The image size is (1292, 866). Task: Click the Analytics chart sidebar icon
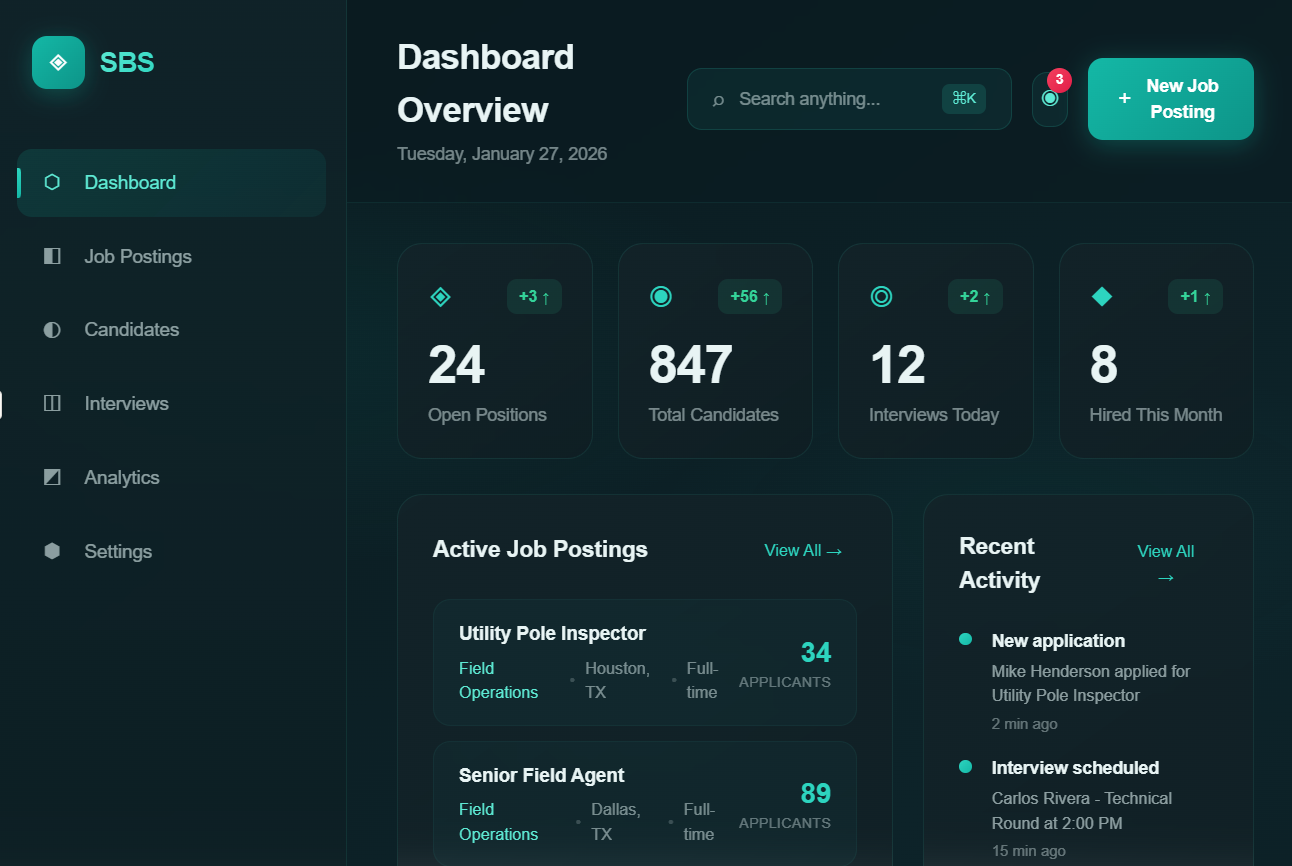tap(51, 477)
